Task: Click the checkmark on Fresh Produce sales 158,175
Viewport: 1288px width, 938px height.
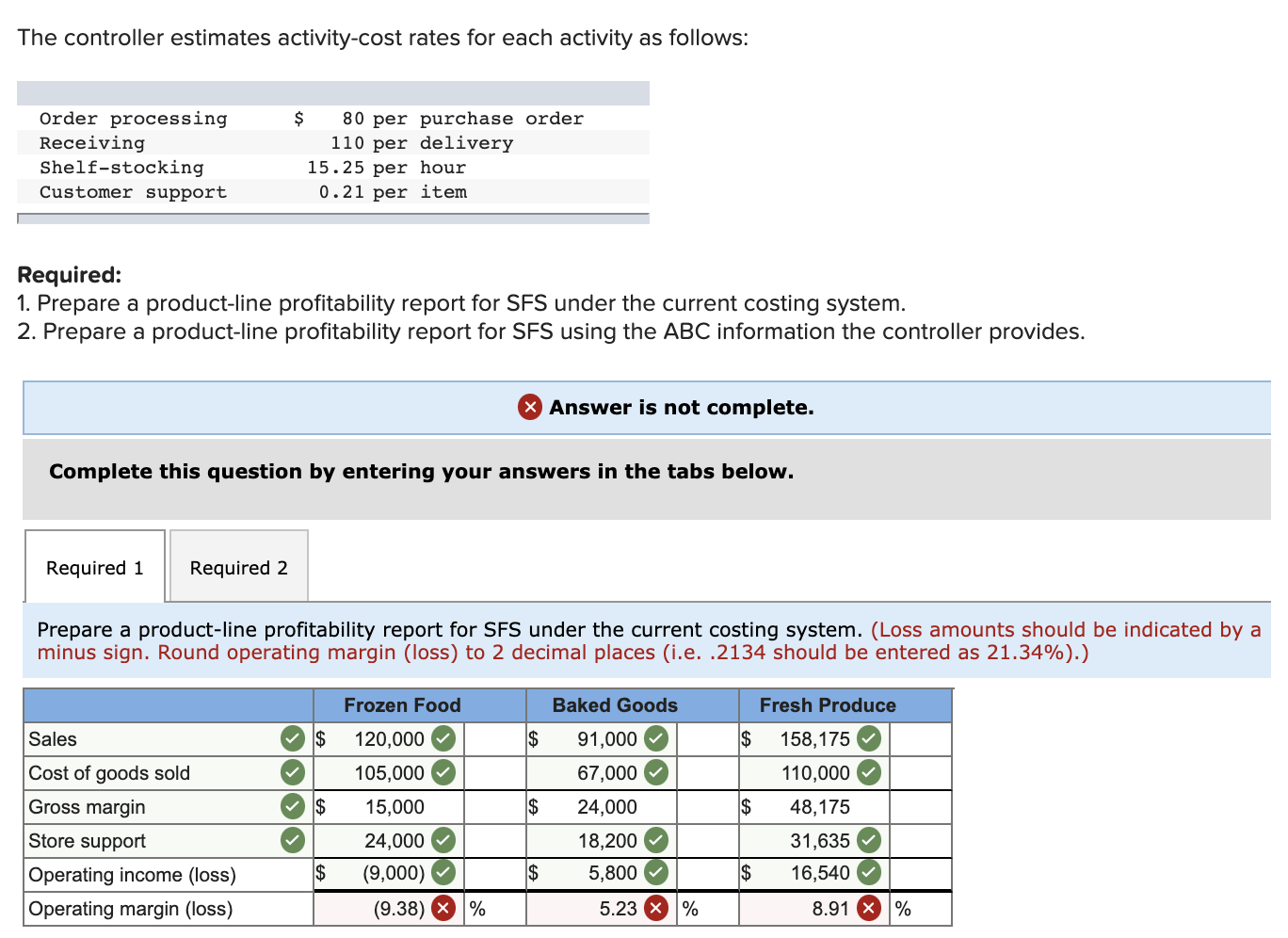Action: (868, 739)
